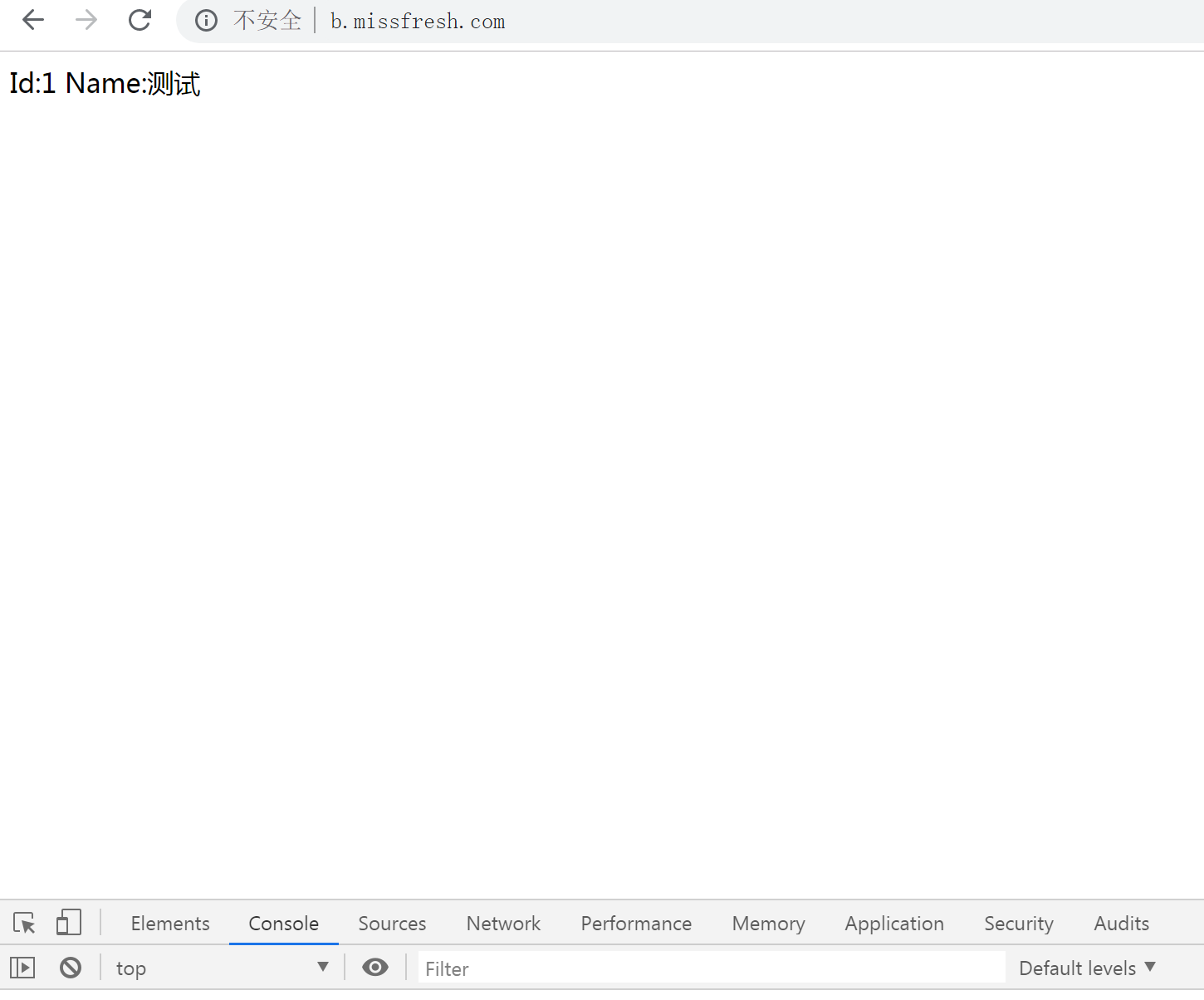Open the Security panel

(1019, 923)
